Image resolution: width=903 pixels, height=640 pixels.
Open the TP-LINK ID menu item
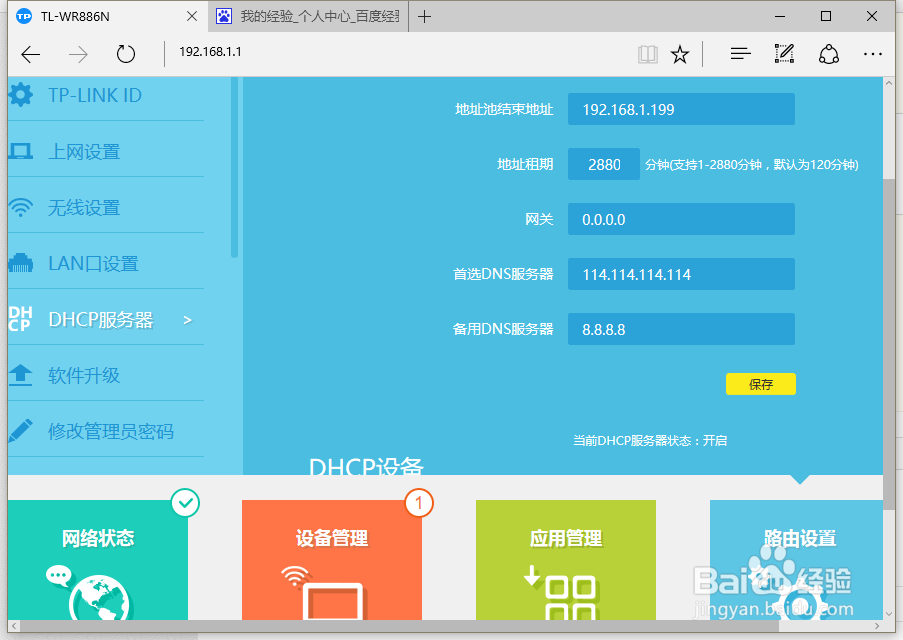click(x=94, y=95)
